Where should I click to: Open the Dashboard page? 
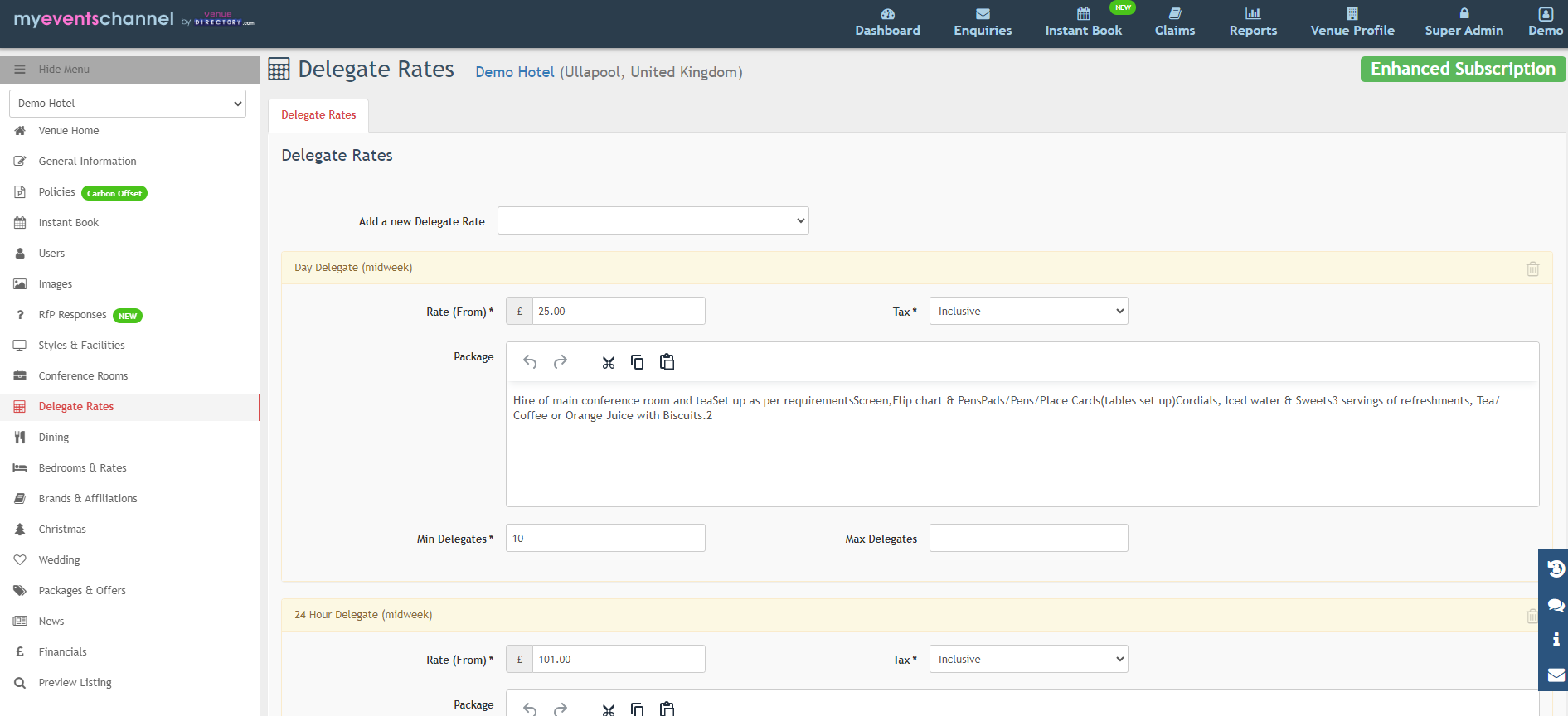point(887,22)
